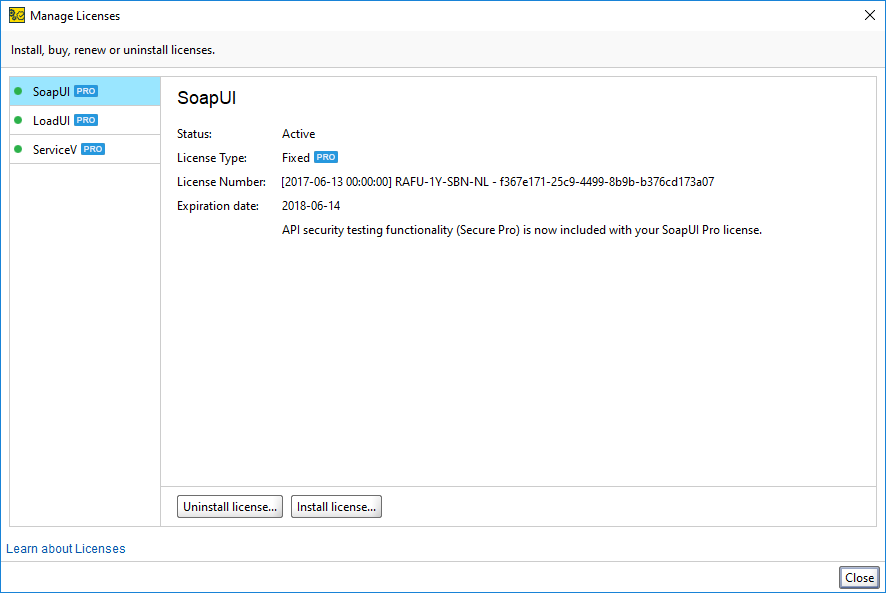Image resolution: width=886 pixels, height=593 pixels.
Task: Click the Manage Licenses title bar app icon
Action: 17,15
